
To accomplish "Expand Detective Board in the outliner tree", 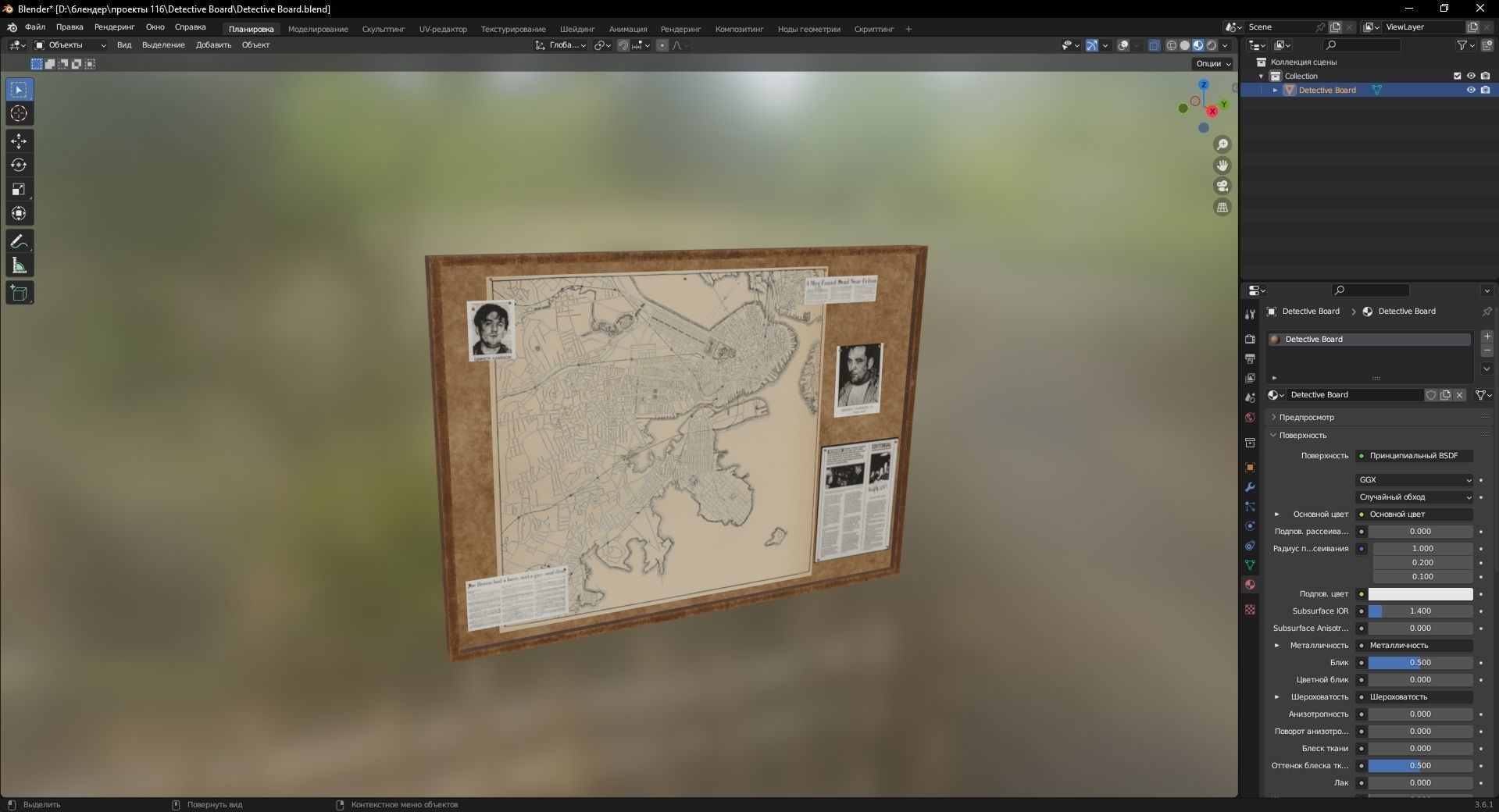I will coord(1276,91).
